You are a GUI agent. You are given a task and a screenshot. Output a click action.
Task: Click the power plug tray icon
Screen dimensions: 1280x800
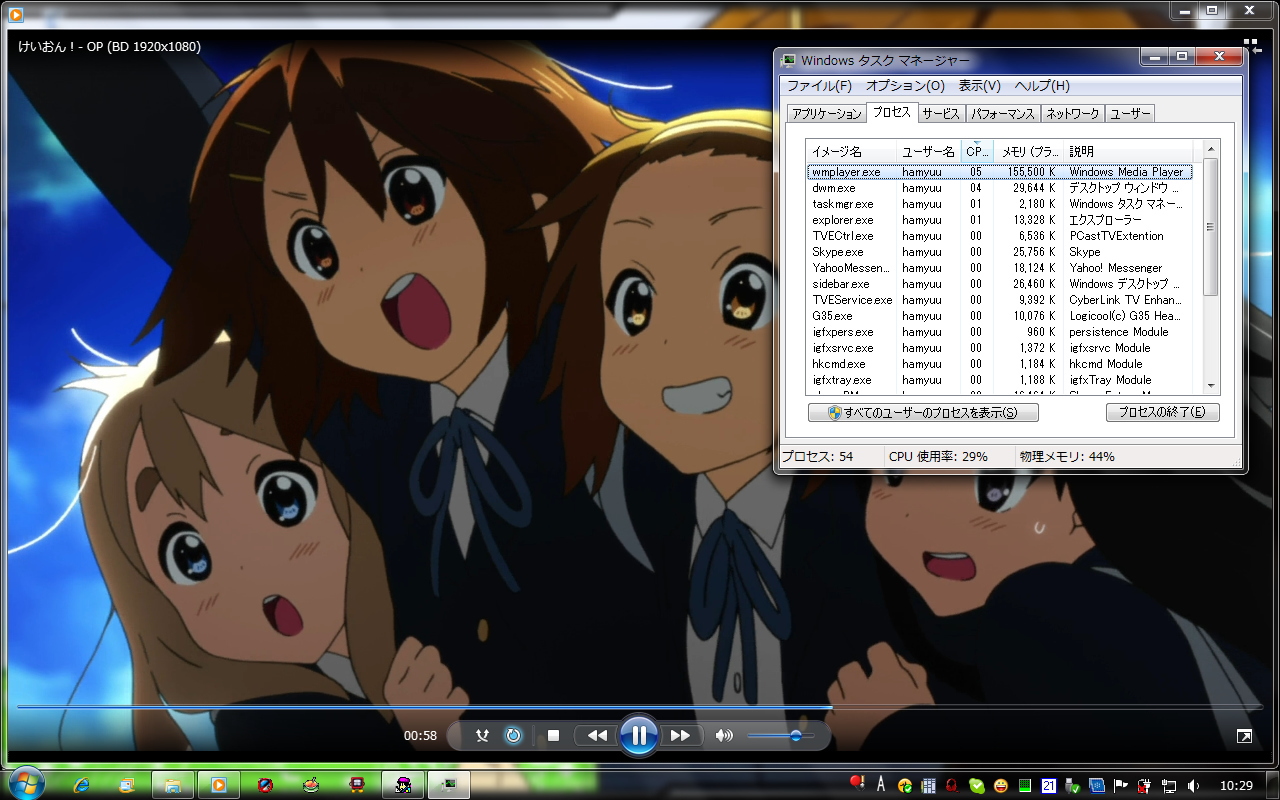[x=1144, y=786]
